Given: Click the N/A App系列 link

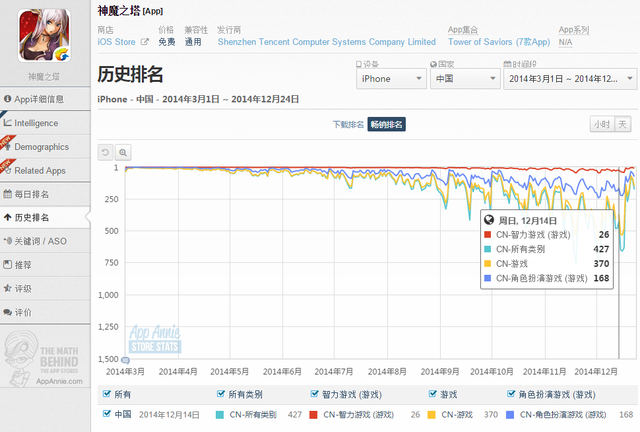Looking at the screenshot, I should point(565,42).
